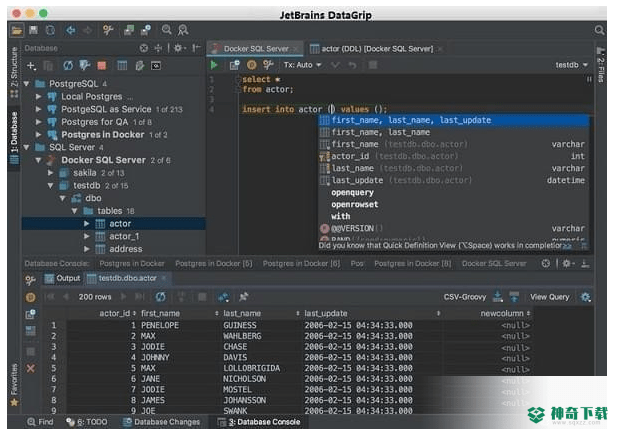This screenshot has height=437, width=620.
Task: Switch to Docker SQL Server editor tab
Action: tap(255, 49)
